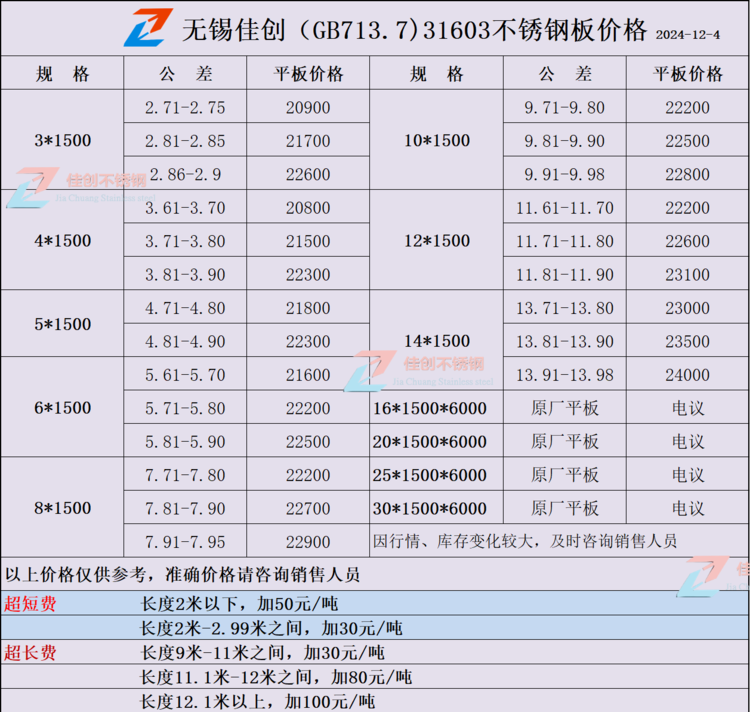Click price cell 20800

pyautogui.click(x=308, y=208)
